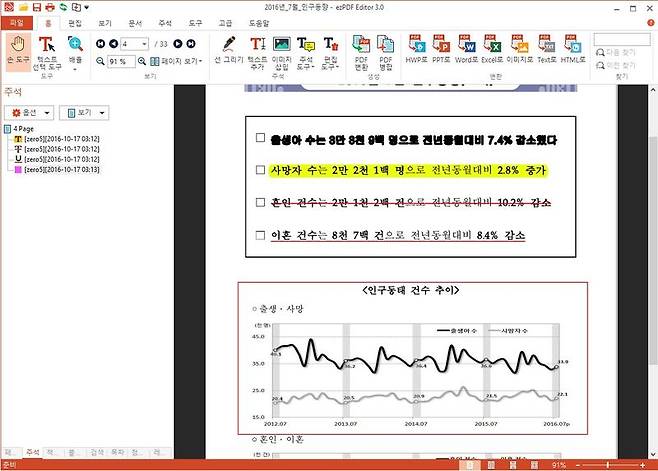Convert the PDF to Text

[546, 49]
